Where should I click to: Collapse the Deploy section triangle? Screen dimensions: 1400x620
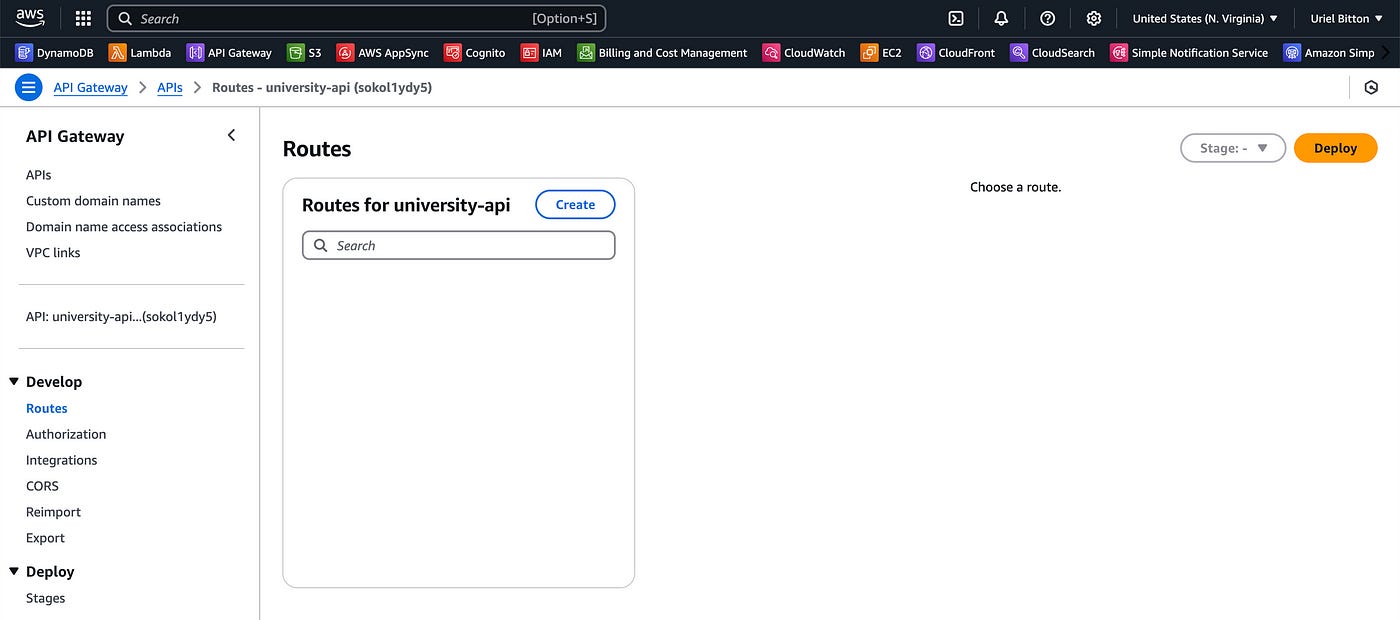(14, 571)
